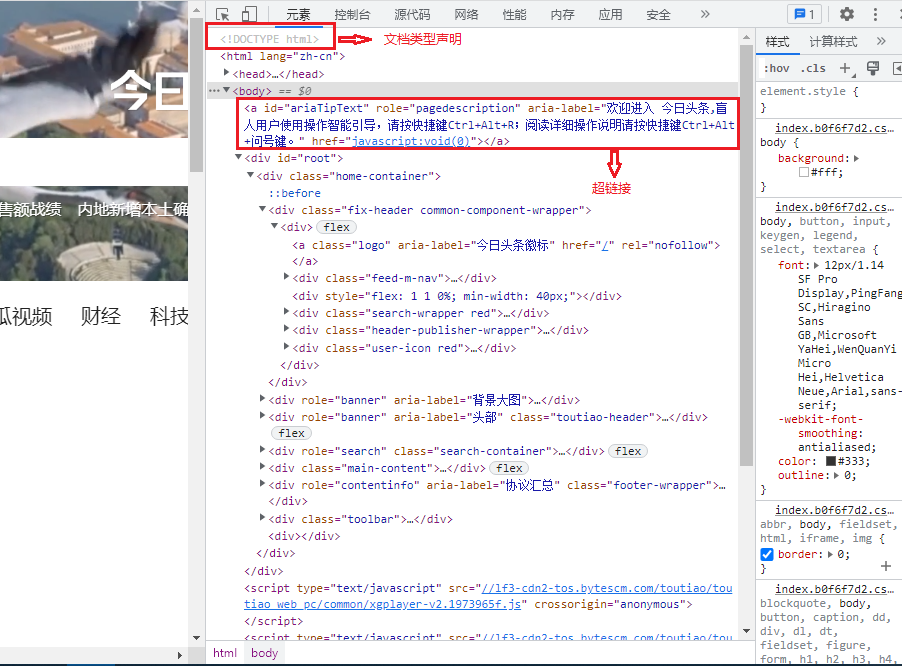Viewport: 902px width, 666px height.
Task: Expand the outline property arrow
Action: (x=836, y=475)
